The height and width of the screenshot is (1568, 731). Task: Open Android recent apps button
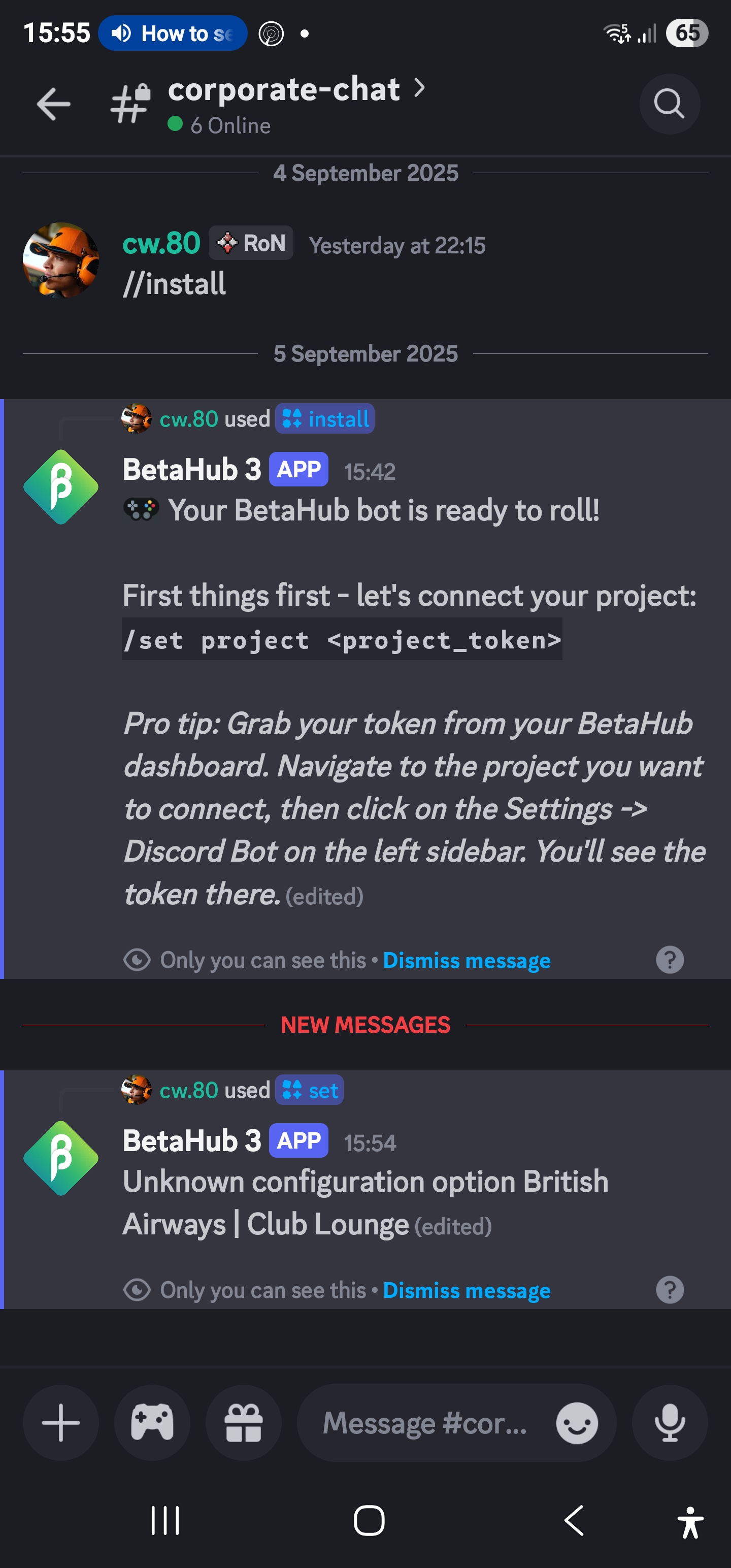click(165, 1520)
